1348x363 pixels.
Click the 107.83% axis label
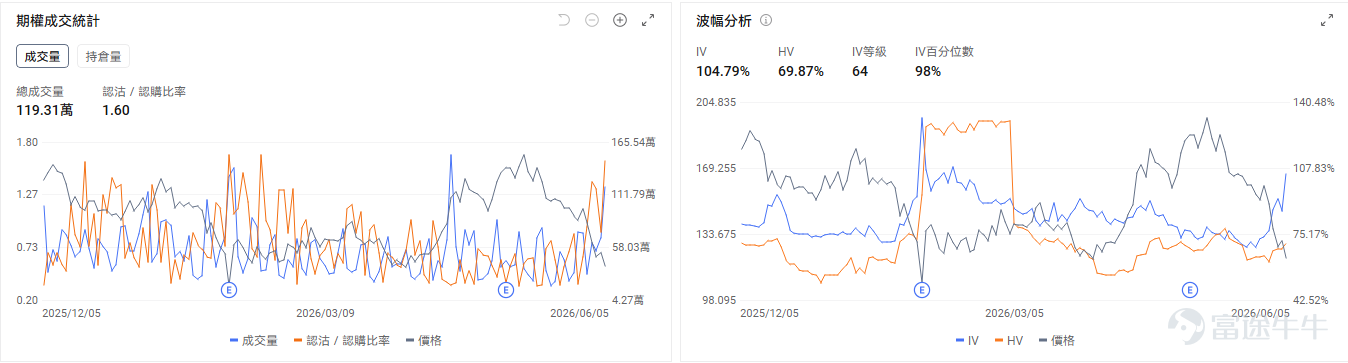tap(1313, 169)
